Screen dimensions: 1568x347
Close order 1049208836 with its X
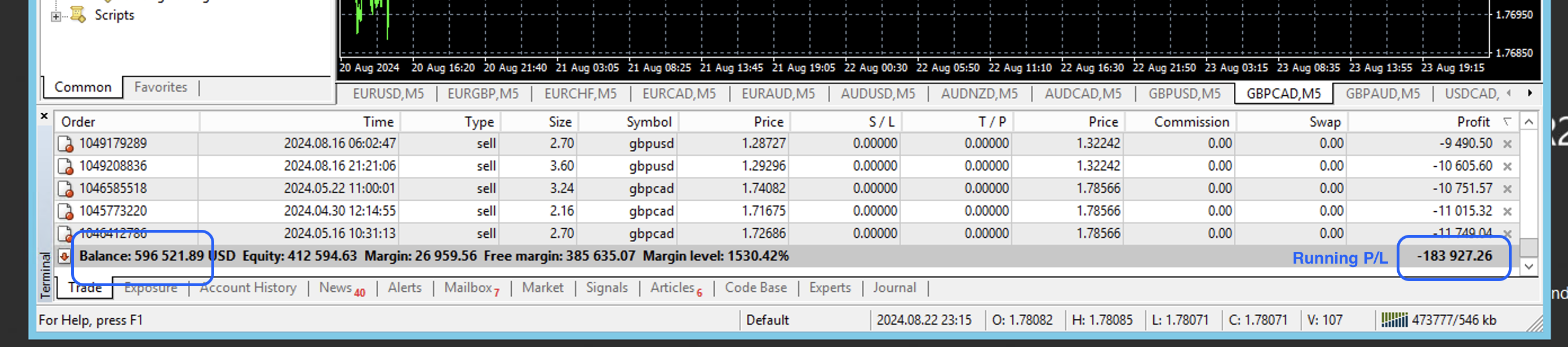[x=1507, y=167]
